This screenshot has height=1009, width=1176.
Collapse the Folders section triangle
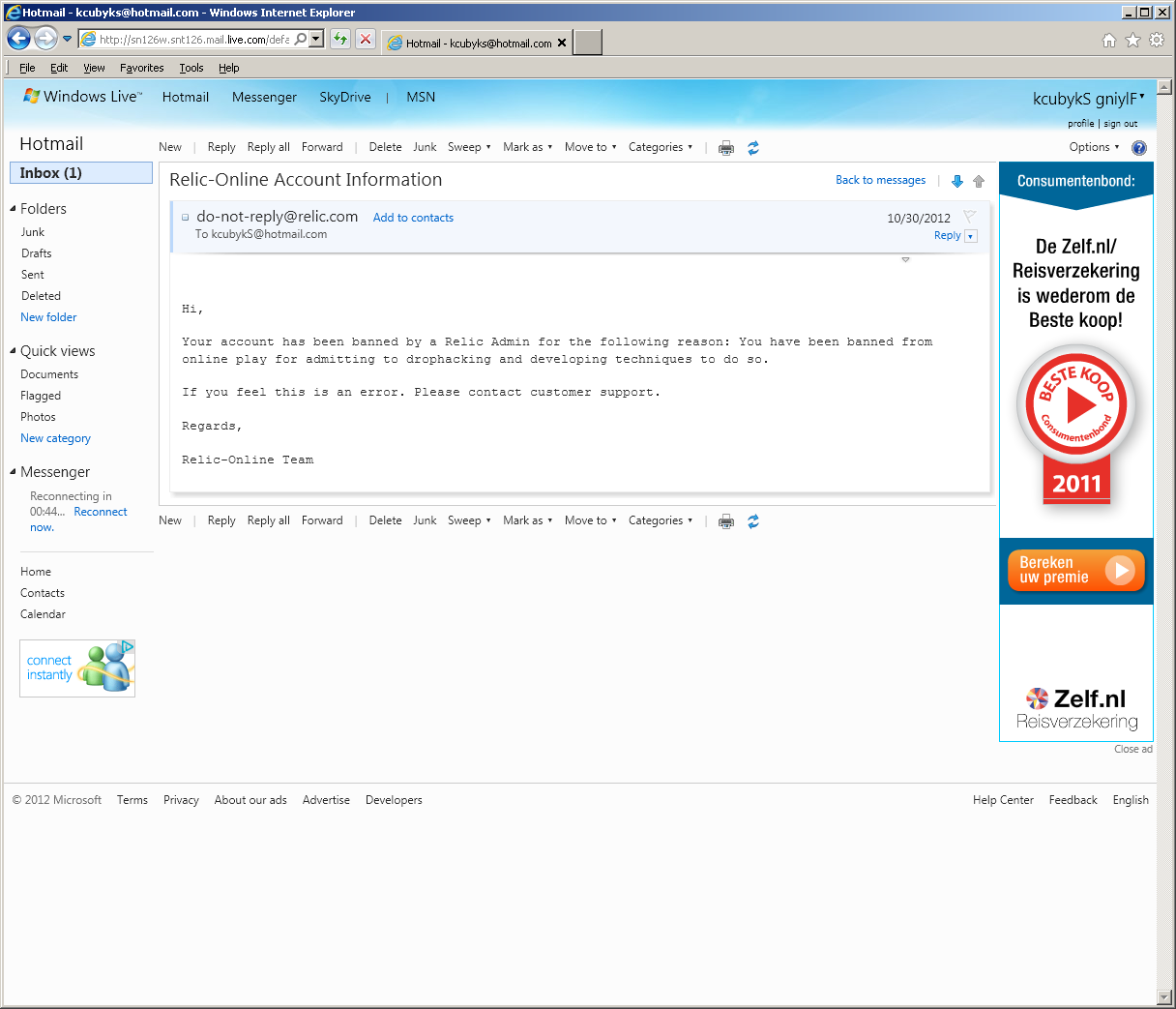(x=13, y=209)
